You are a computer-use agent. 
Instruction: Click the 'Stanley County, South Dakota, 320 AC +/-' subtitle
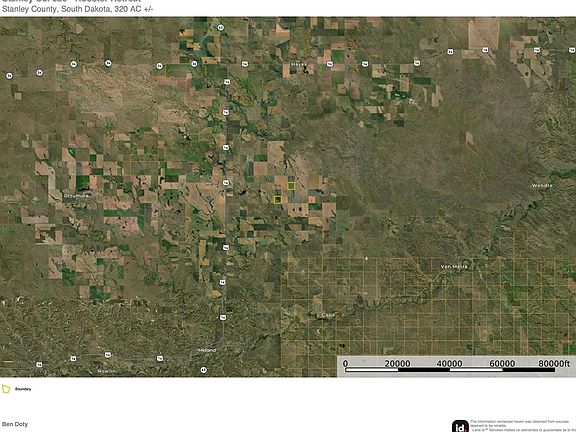pos(78,9)
